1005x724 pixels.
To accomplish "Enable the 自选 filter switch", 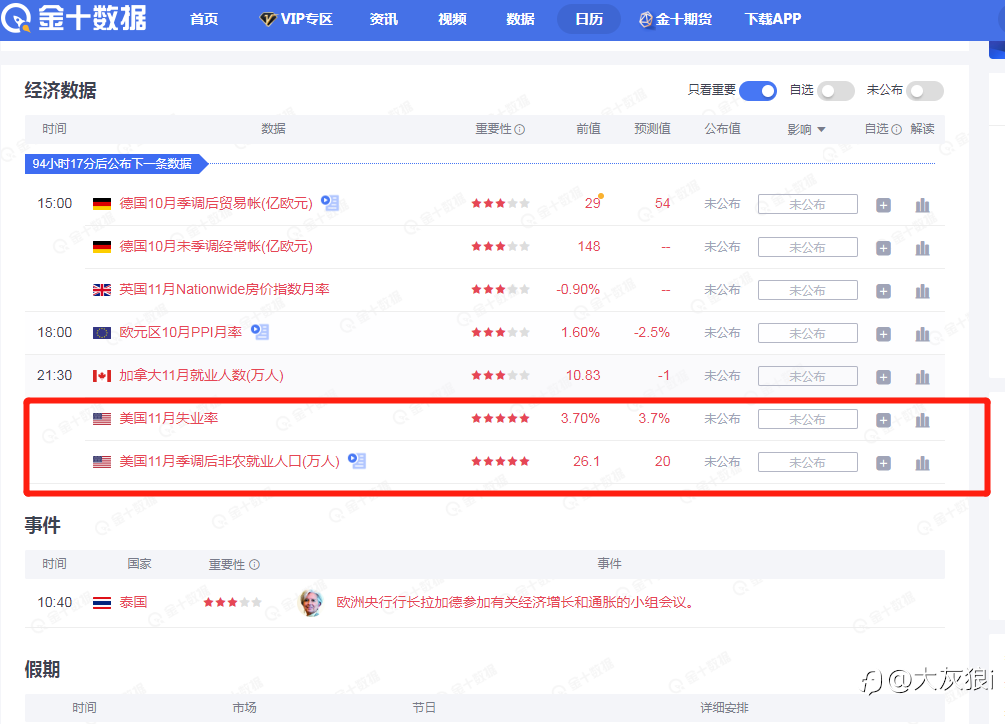I will (836, 91).
